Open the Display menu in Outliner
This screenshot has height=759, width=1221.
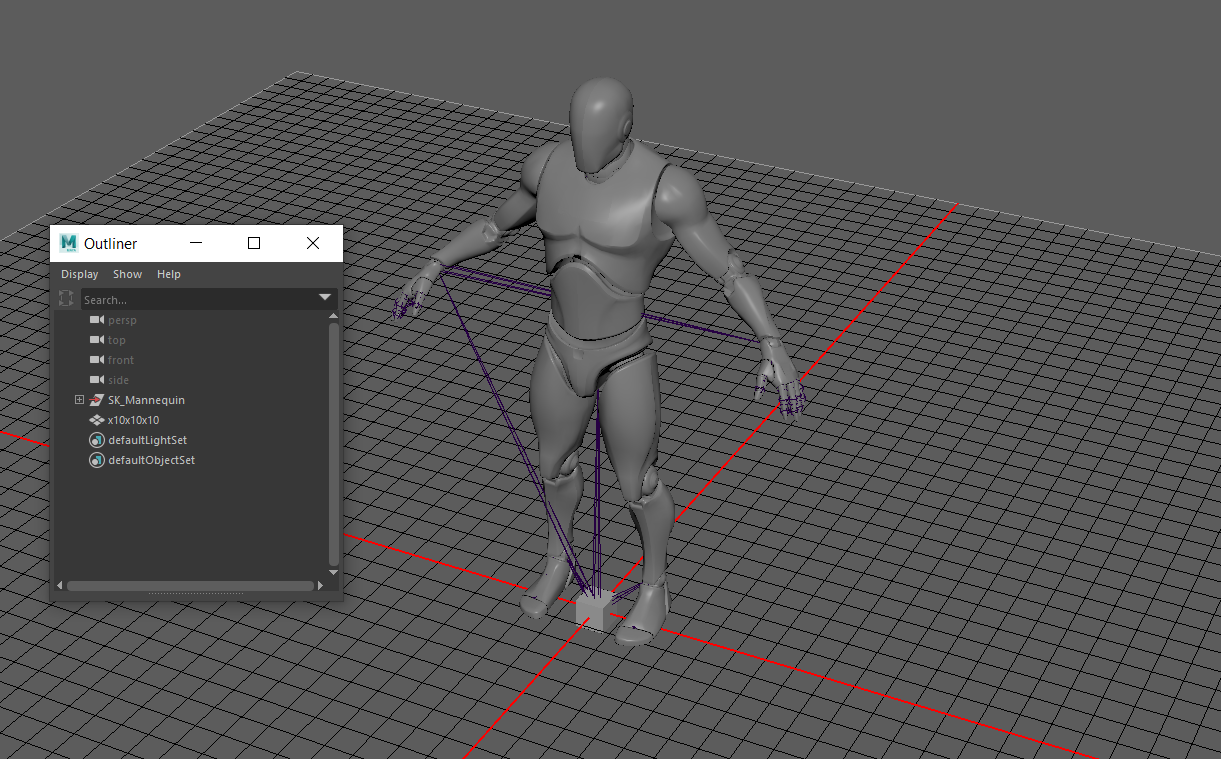tap(80, 274)
